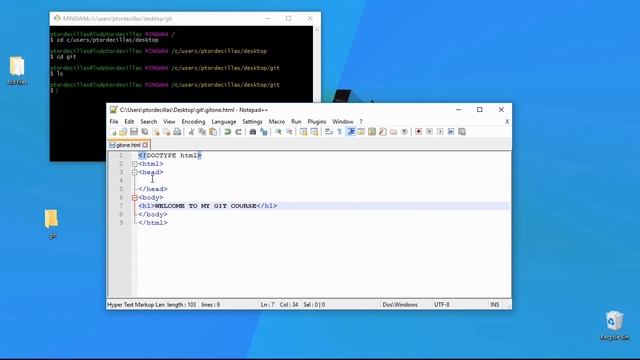Click the UTF-8 encoding status entry
This screenshot has height=360, width=640.
tap(442, 305)
